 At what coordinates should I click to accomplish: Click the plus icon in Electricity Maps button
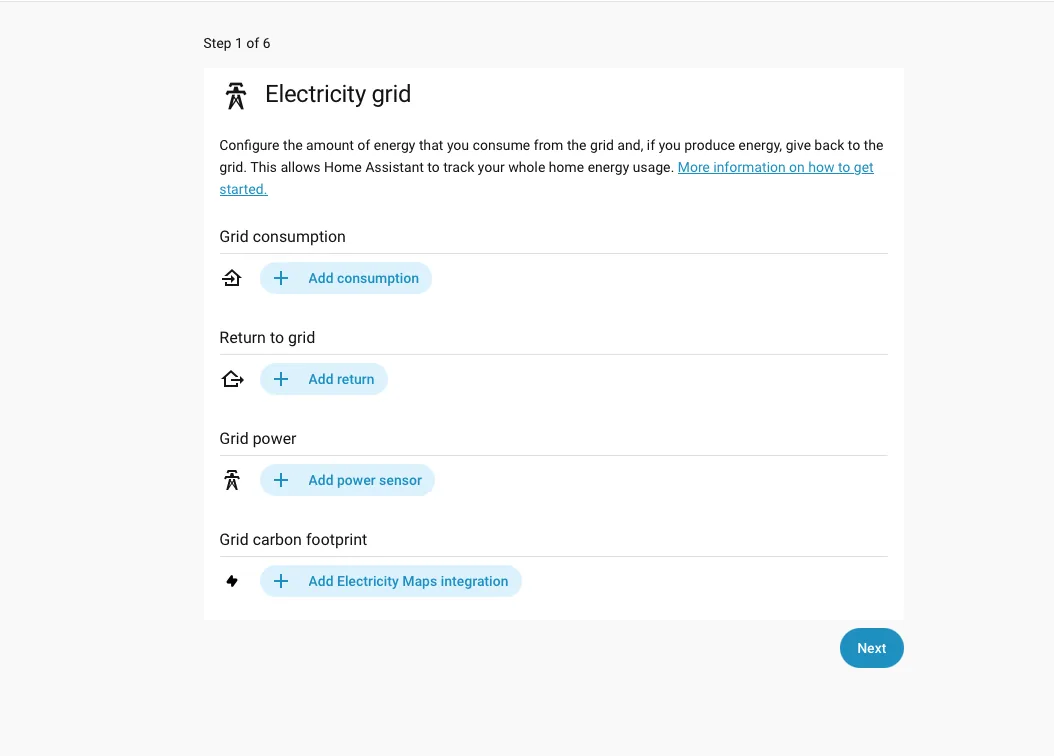[280, 581]
